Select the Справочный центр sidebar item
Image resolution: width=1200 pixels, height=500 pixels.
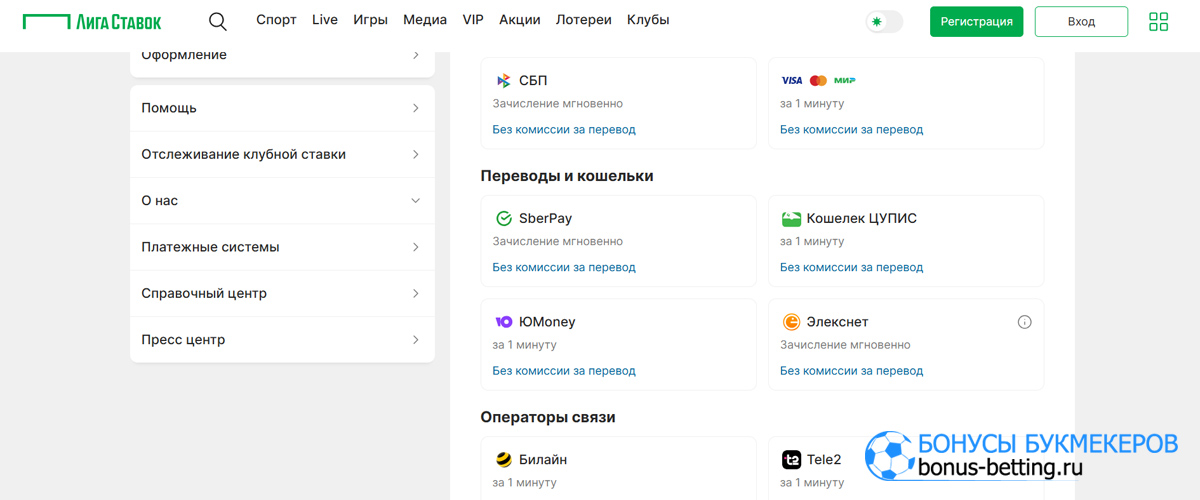click(x=282, y=294)
